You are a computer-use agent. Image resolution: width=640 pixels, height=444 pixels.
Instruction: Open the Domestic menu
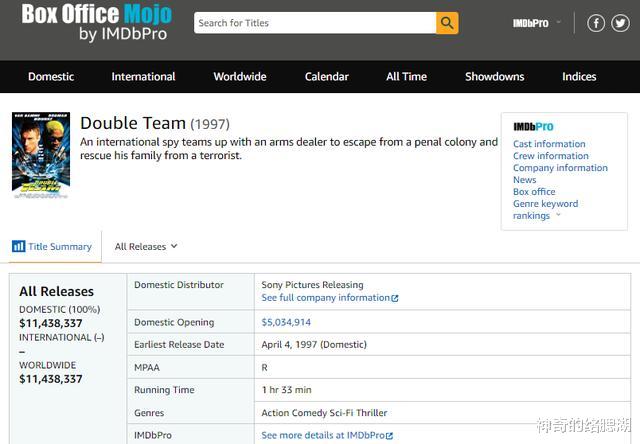click(51, 76)
